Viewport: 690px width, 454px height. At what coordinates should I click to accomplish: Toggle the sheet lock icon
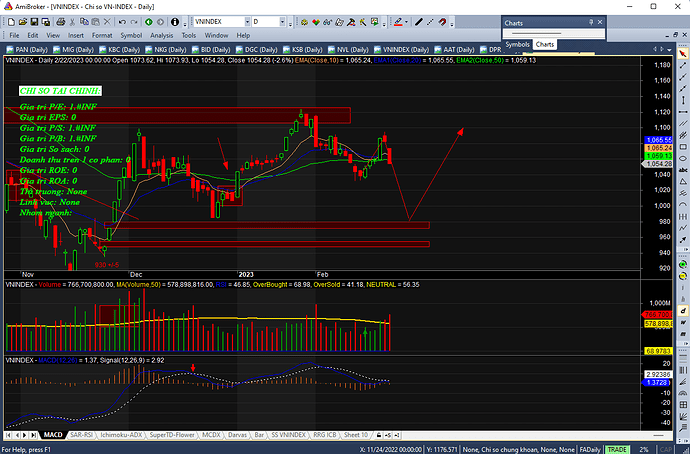[379, 435]
